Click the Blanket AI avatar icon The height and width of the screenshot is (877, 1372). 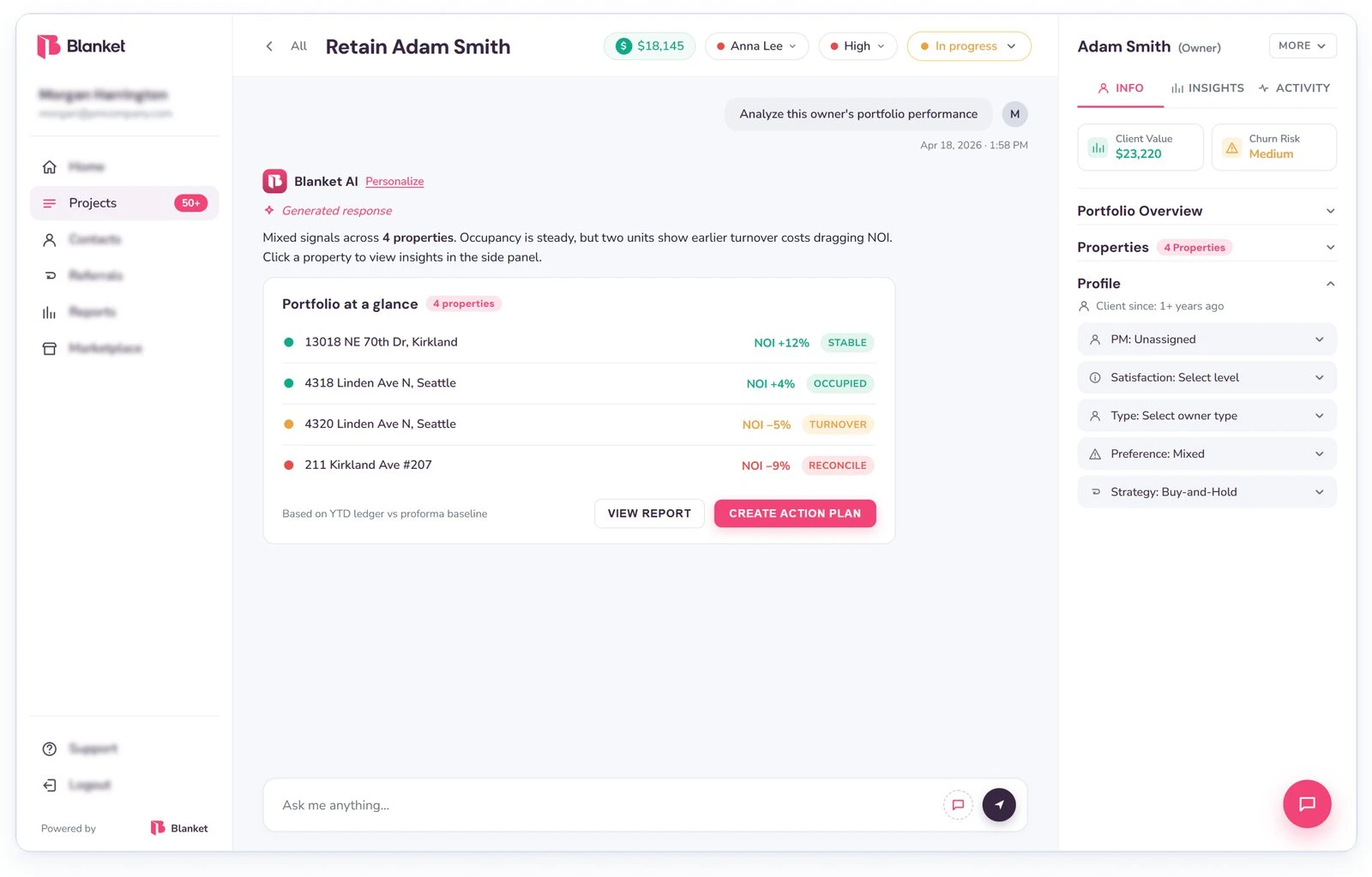tap(274, 181)
